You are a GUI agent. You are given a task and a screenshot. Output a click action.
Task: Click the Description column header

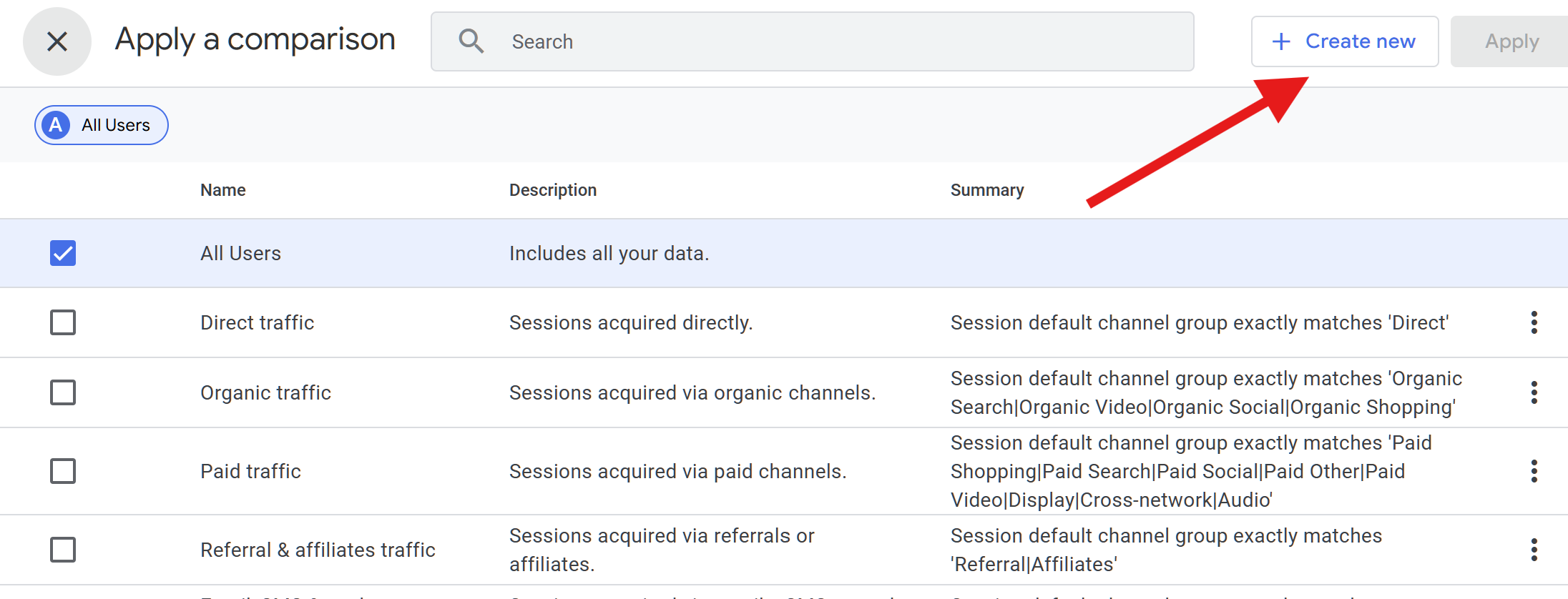pos(552,190)
